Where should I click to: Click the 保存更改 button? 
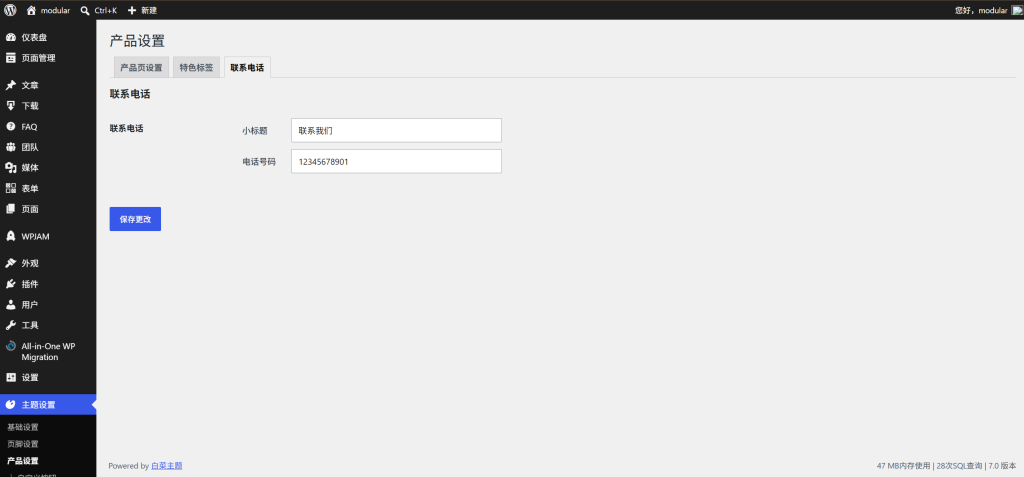click(x=135, y=219)
